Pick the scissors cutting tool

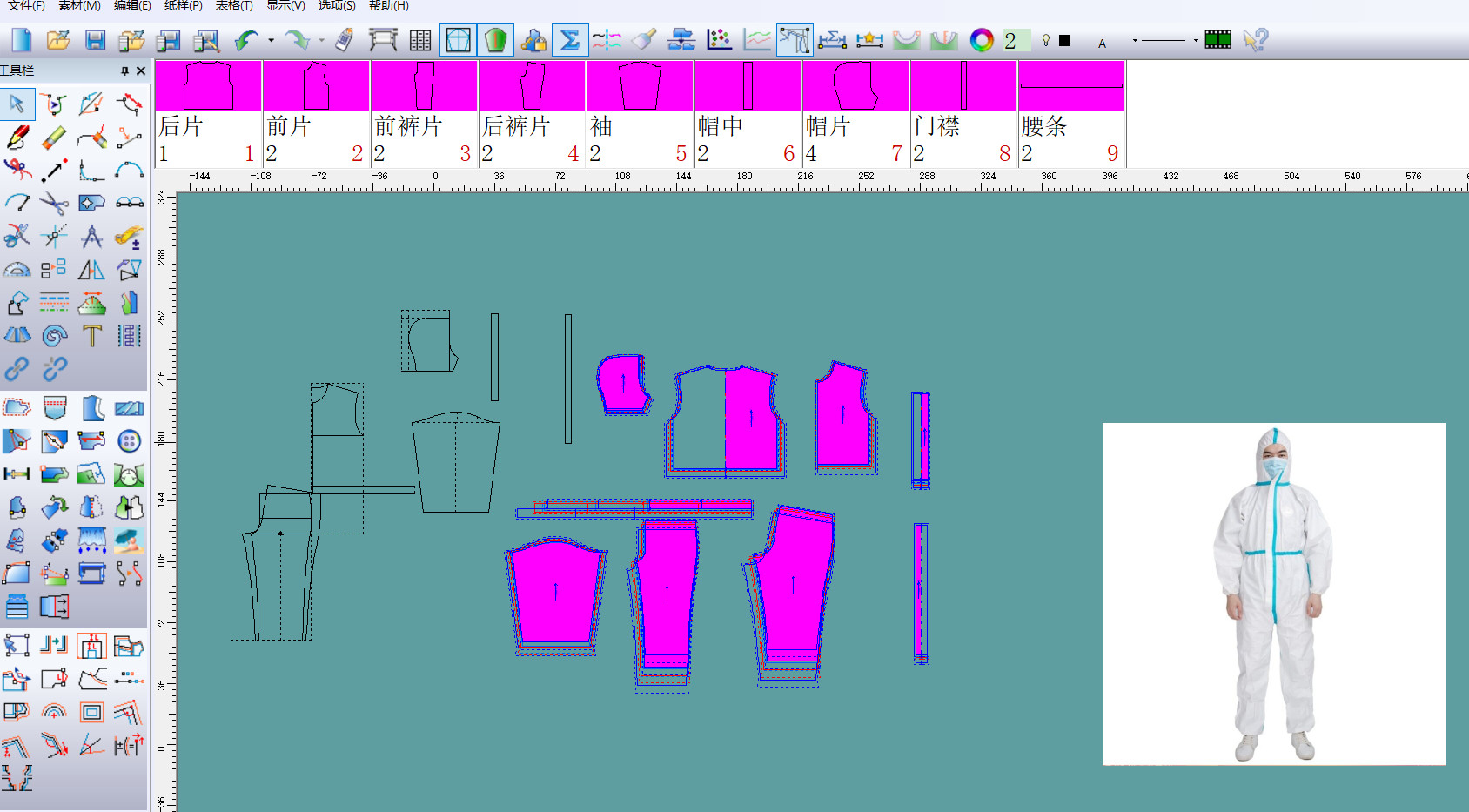pos(54,204)
